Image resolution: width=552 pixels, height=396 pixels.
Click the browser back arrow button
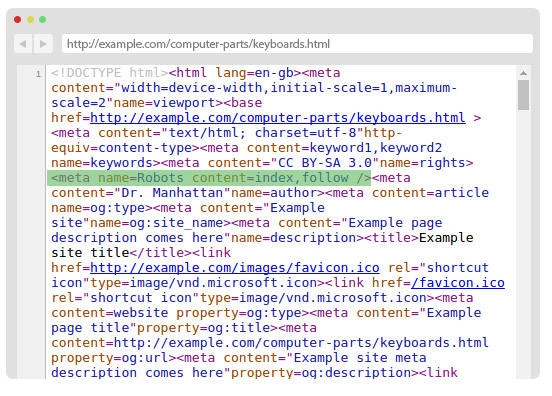click(23, 44)
